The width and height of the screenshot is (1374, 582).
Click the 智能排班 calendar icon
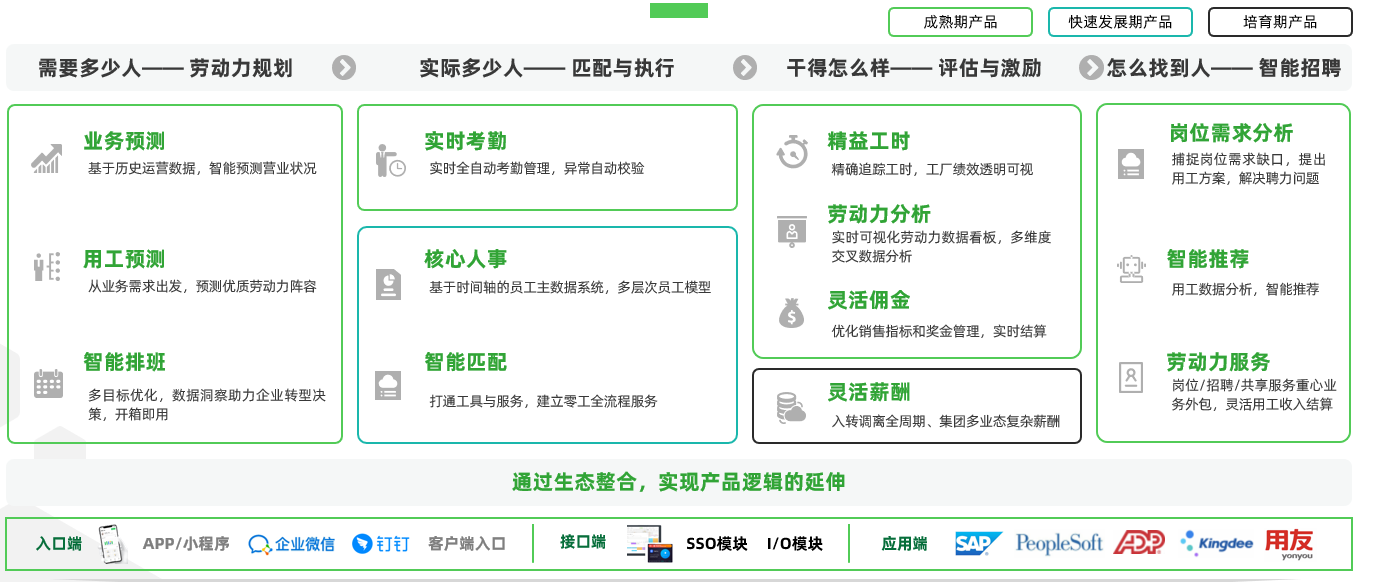[48, 384]
